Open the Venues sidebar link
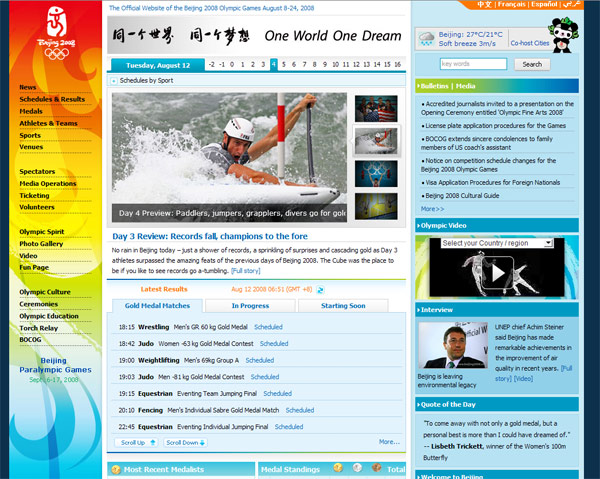Image resolution: width=600 pixels, height=479 pixels. (x=31, y=147)
